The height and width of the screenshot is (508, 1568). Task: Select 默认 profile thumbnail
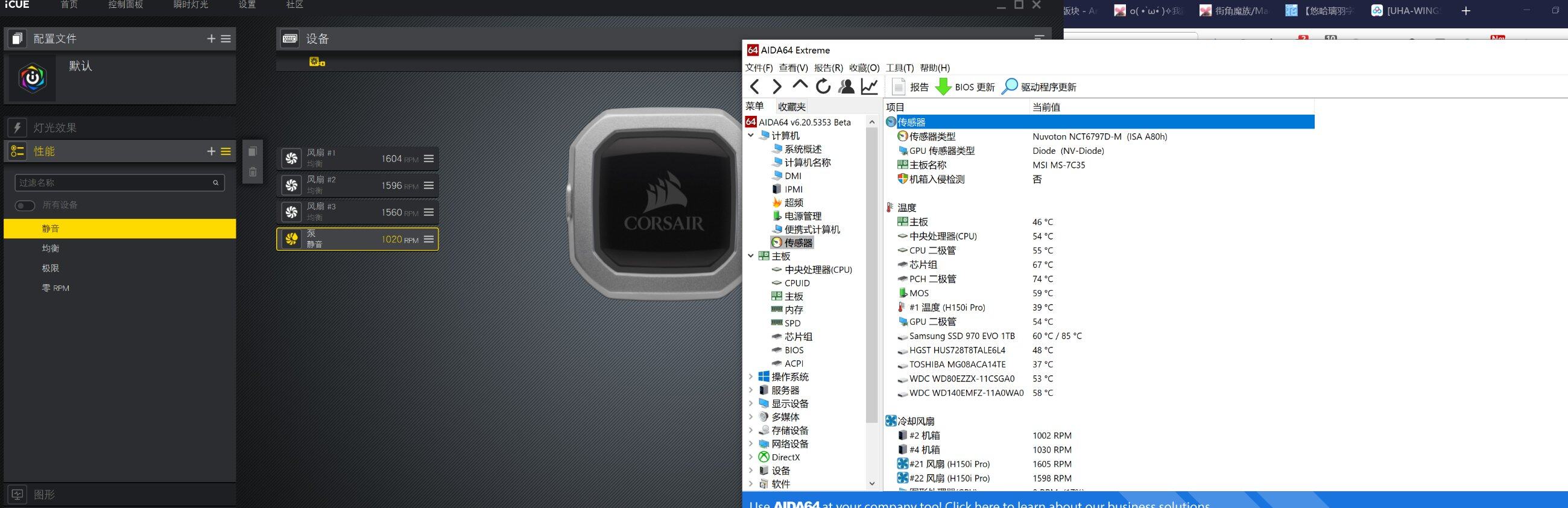coord(32,78)
